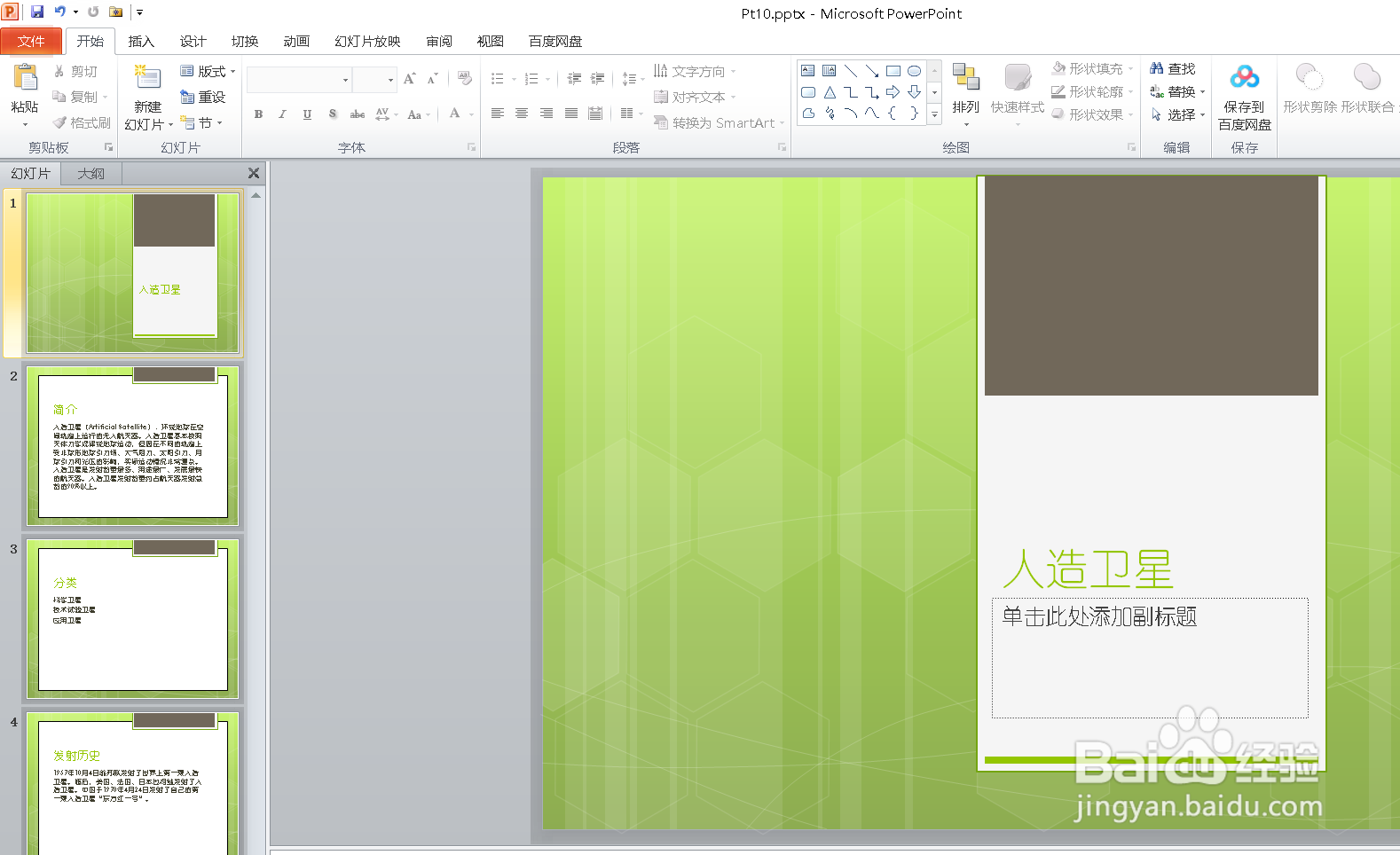The image size is (1400, 855).
Task: Select the down arrow shape
Action: pos(914,92)
